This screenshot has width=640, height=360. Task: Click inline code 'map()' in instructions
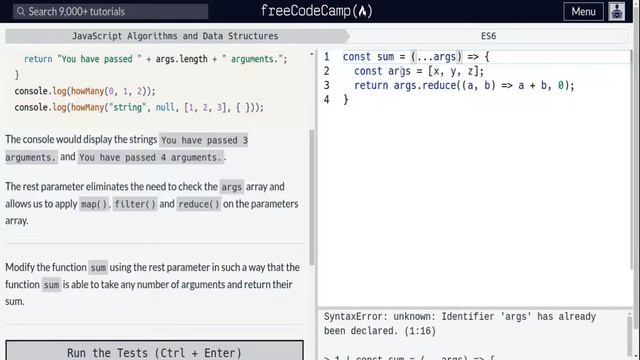[x=93, y=204]
